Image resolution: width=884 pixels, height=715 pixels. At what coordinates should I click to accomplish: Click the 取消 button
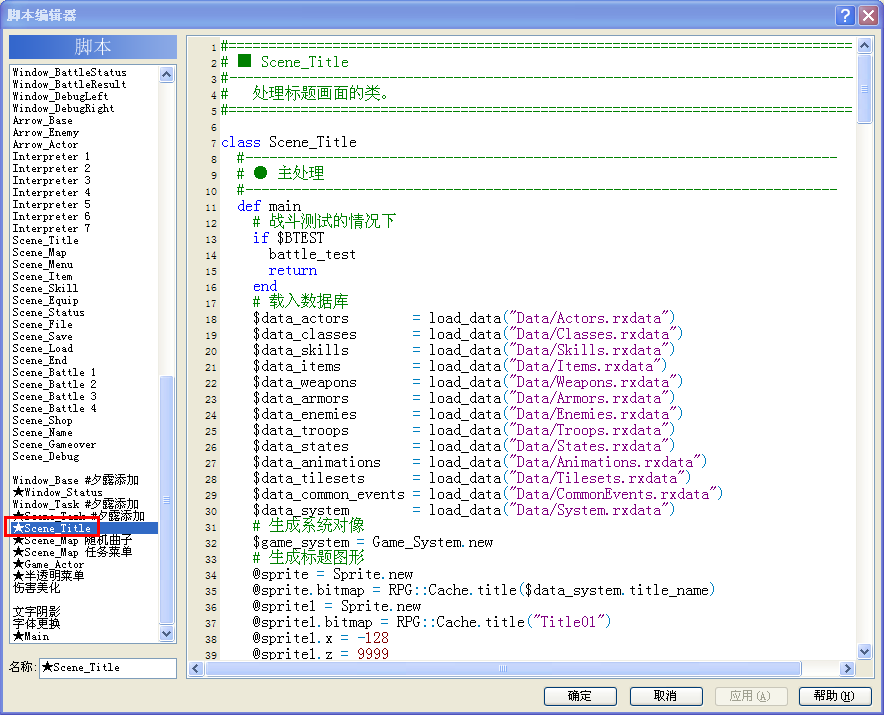pyautogui.click(x=666, y=696)
